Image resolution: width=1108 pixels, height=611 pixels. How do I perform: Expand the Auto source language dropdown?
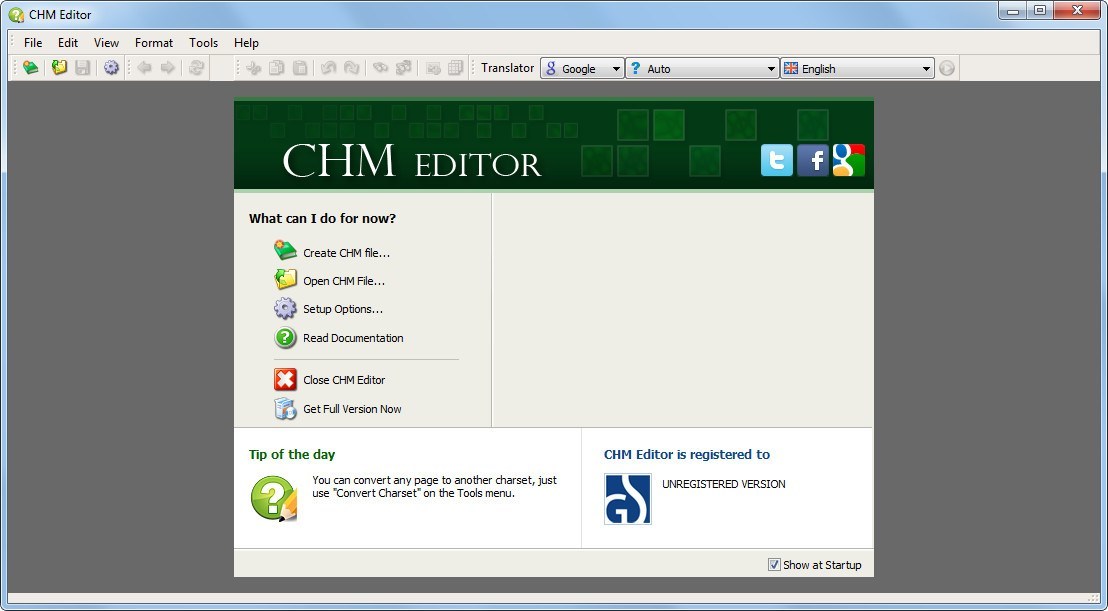[x=702, y=69]
